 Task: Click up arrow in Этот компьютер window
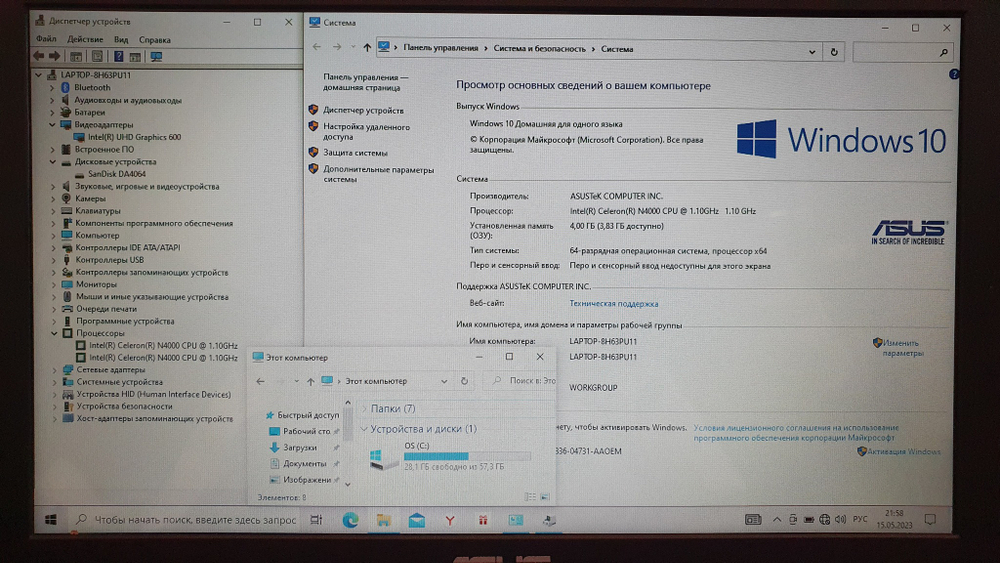point(310,381)
